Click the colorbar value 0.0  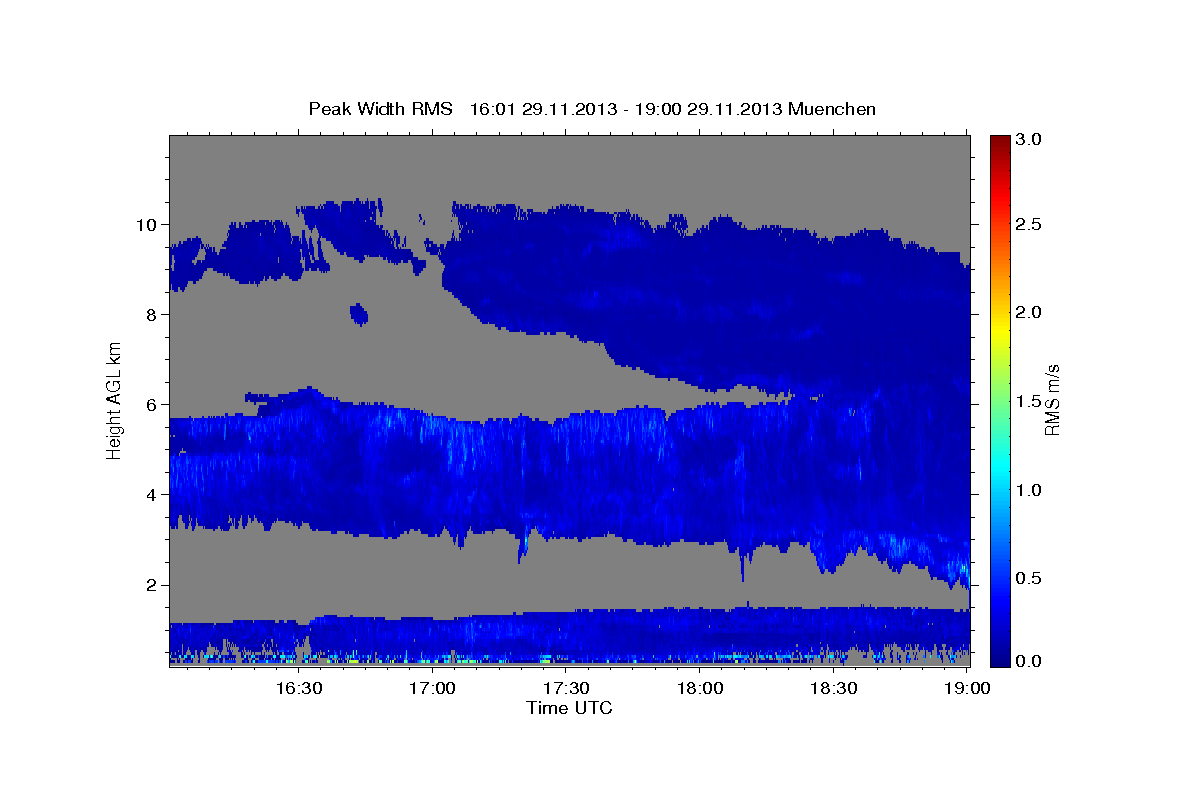(1030, 661)
